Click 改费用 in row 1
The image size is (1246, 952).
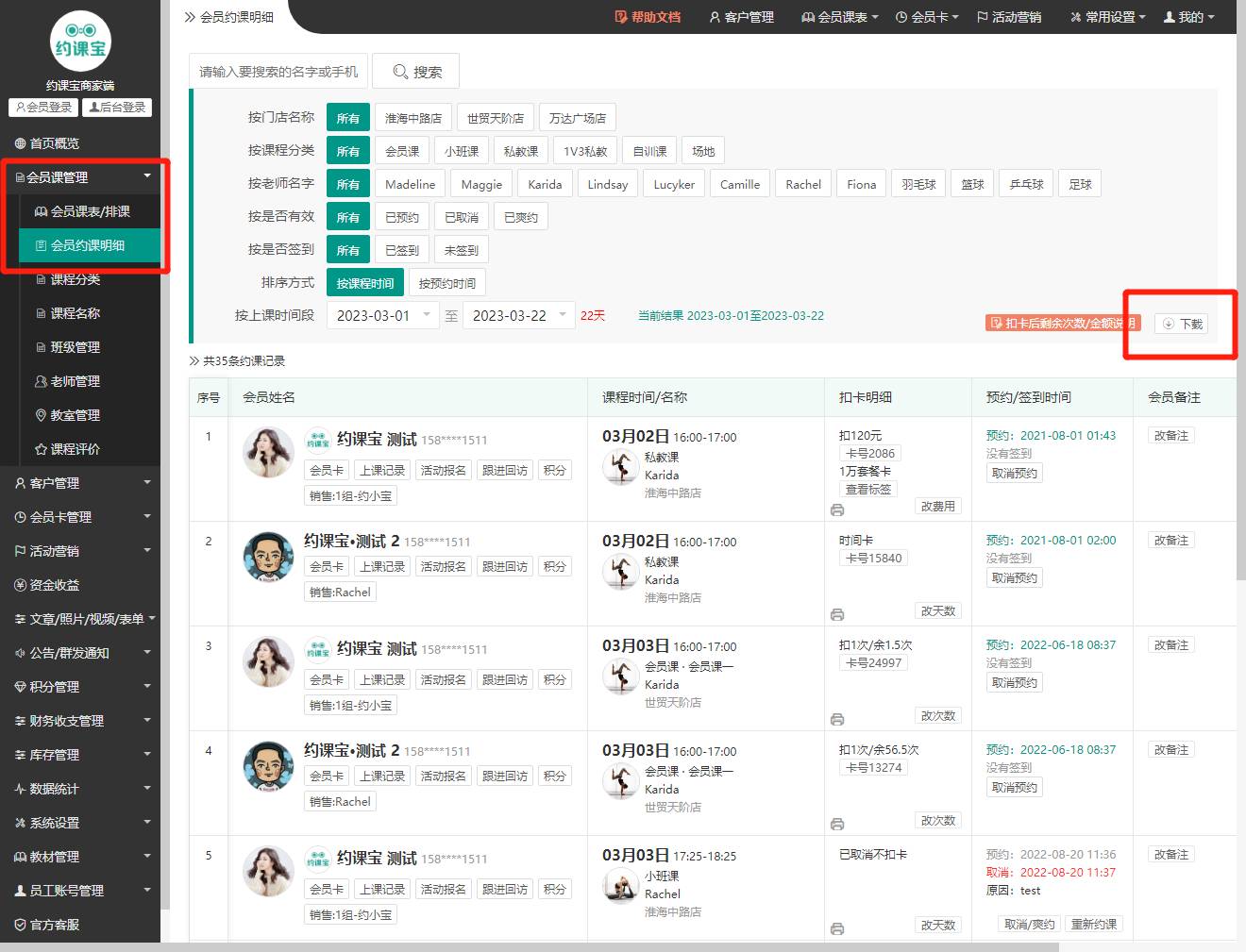937,507
